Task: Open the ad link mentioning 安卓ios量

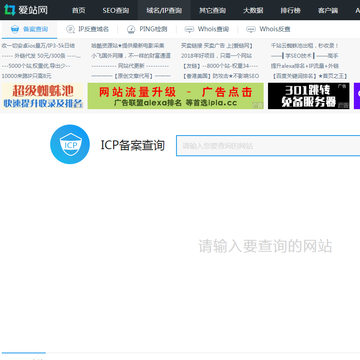Action: click(x=38, y=46)
